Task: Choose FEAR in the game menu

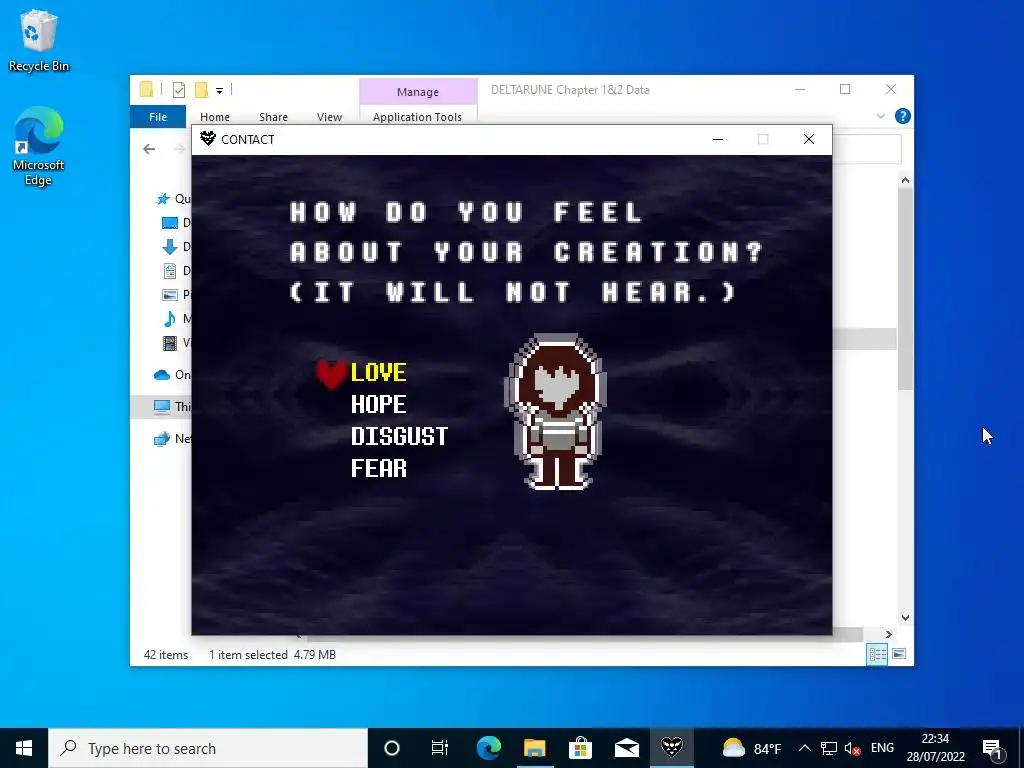Action: pyautogui.click(x=379, y=468)
